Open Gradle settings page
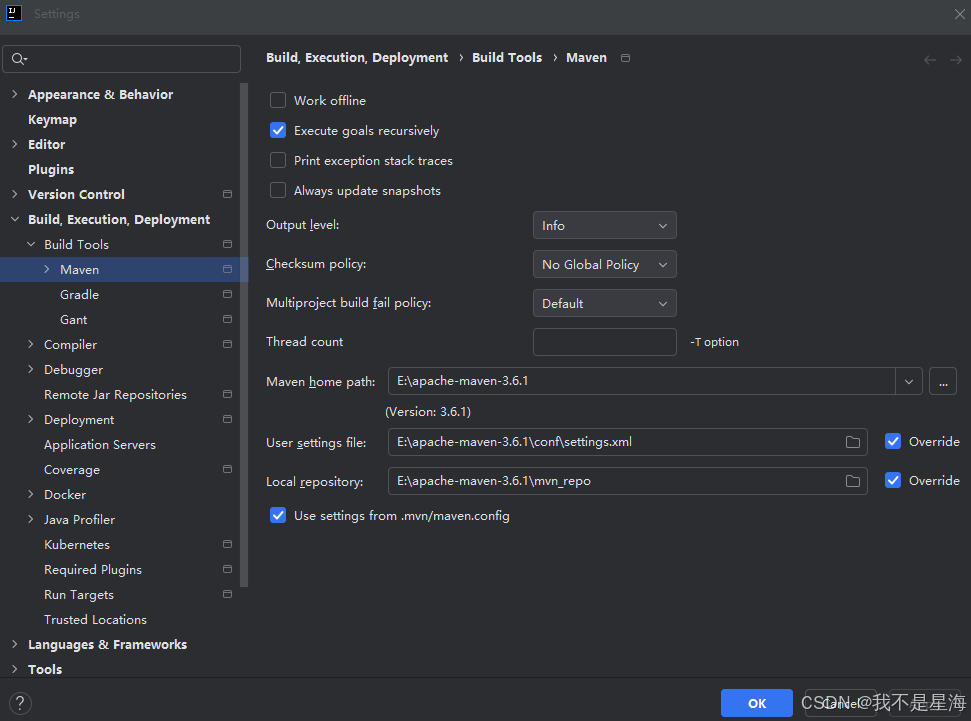 pyautogui.click(x=79, y=295)
